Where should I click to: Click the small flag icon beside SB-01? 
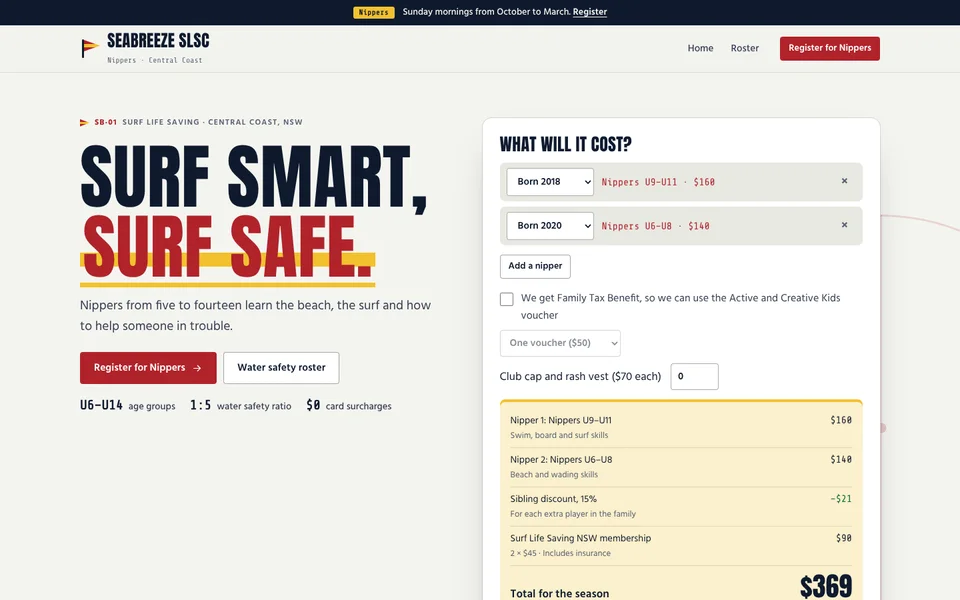click(84, 122)
